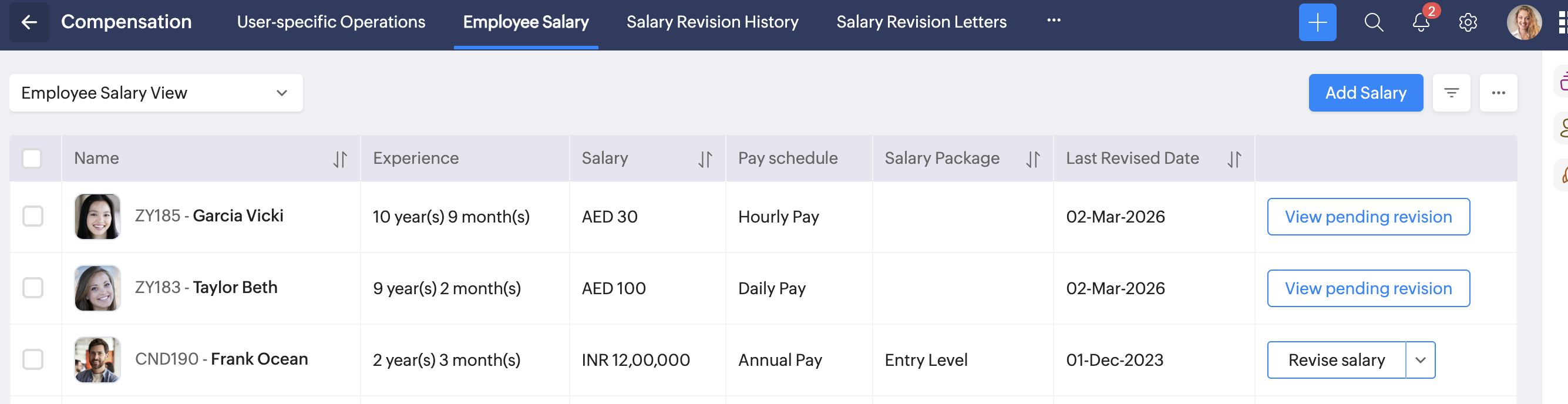
Task: Click the Add Salary button
Action: tap(1365, 93)
